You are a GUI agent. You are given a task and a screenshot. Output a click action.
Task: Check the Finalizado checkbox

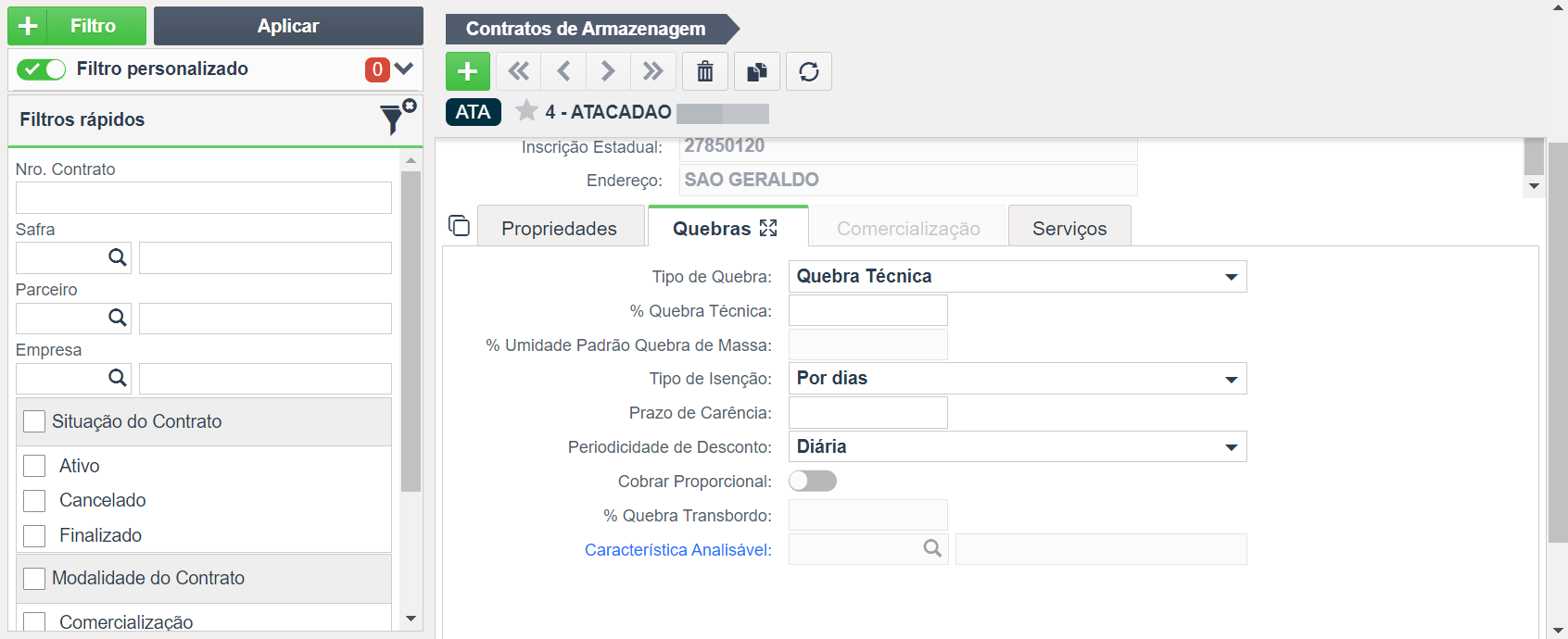(34, 535)
